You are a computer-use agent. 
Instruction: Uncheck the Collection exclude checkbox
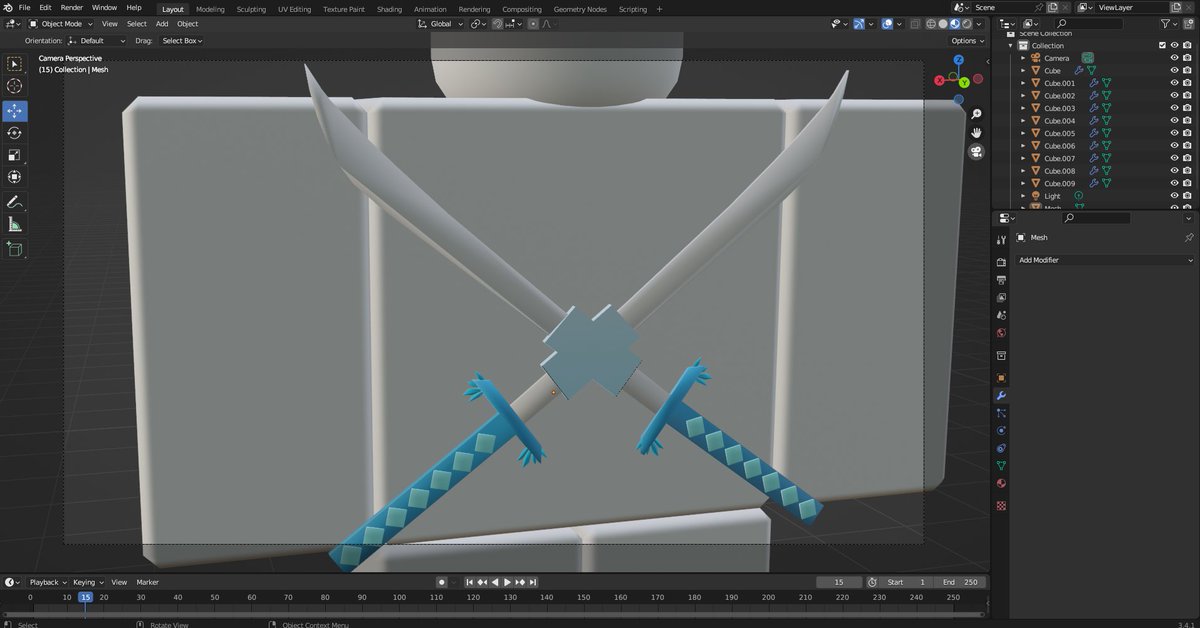pyautogui.click(x=1161, y=45)
